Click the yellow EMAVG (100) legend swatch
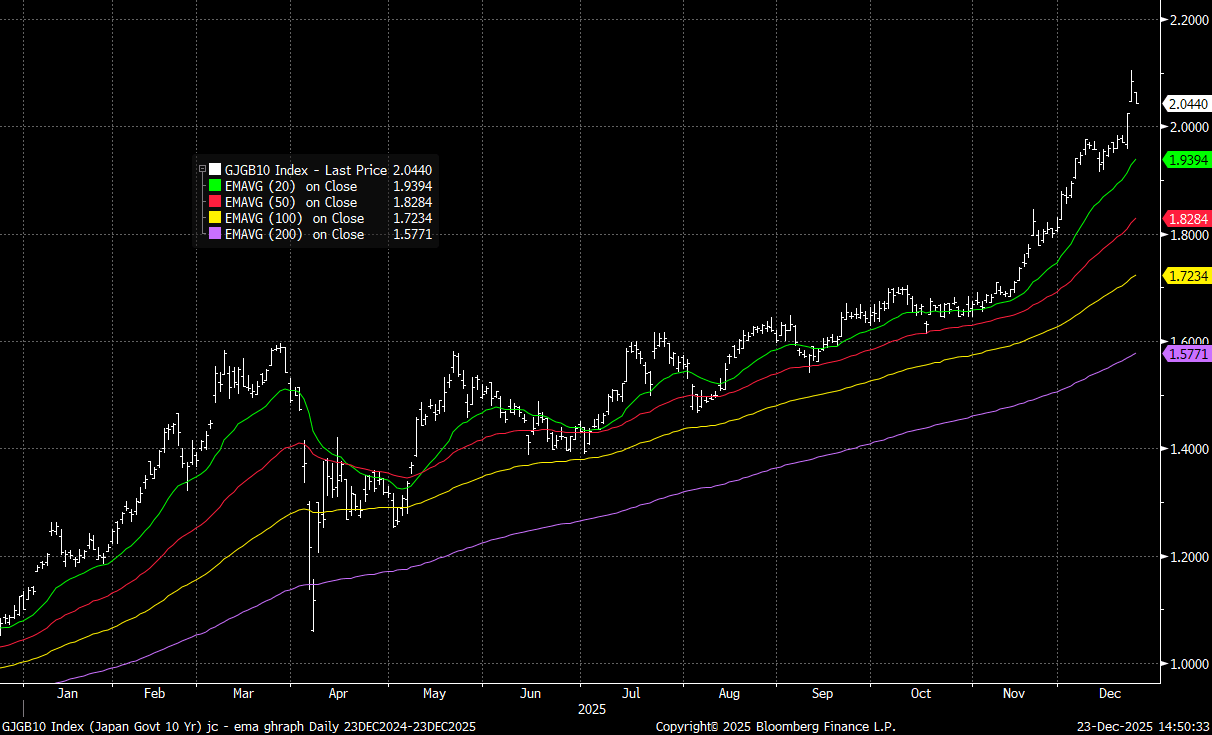The image size is (1212, 735). click(x=215, y=218)
